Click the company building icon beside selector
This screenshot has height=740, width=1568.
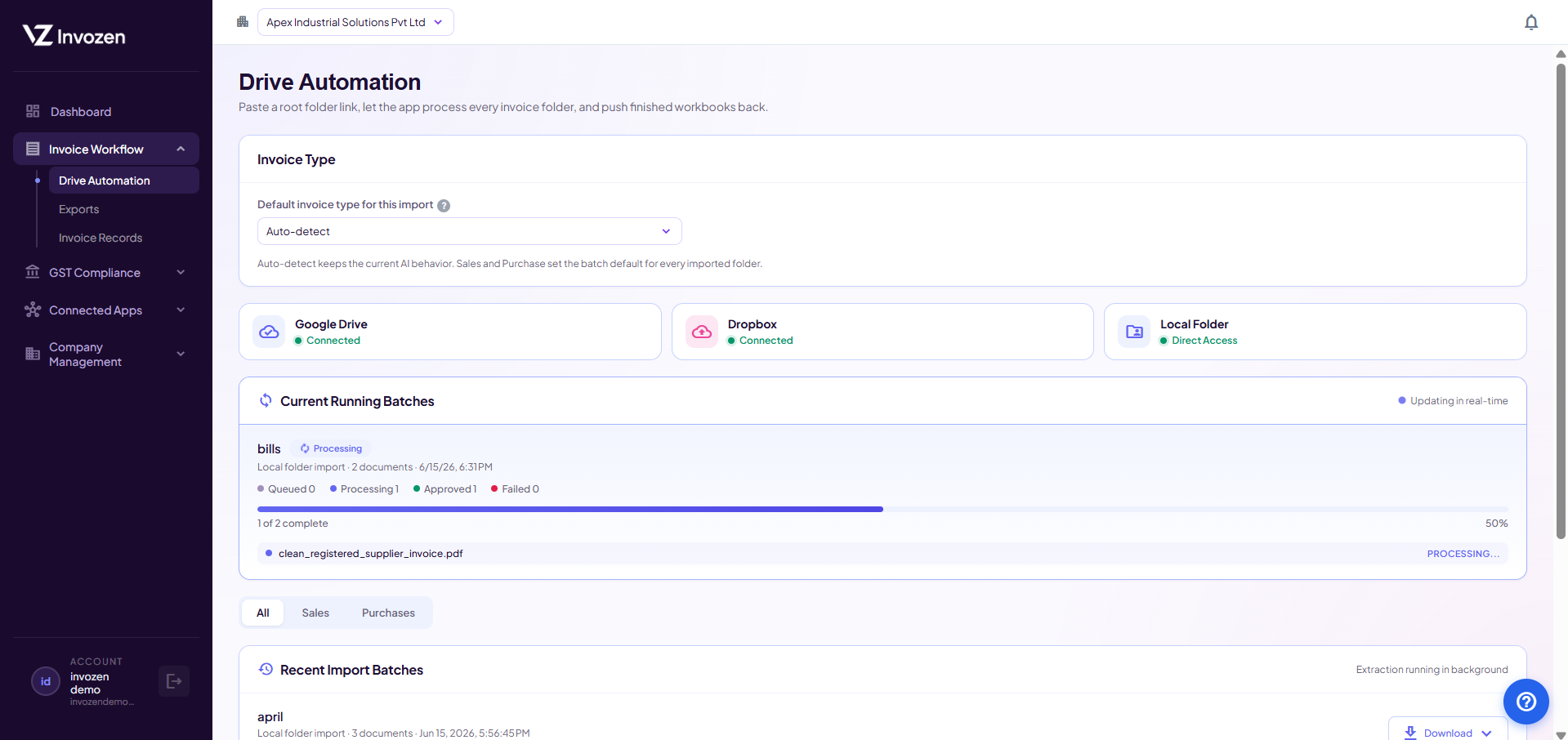tap(243, 22)
